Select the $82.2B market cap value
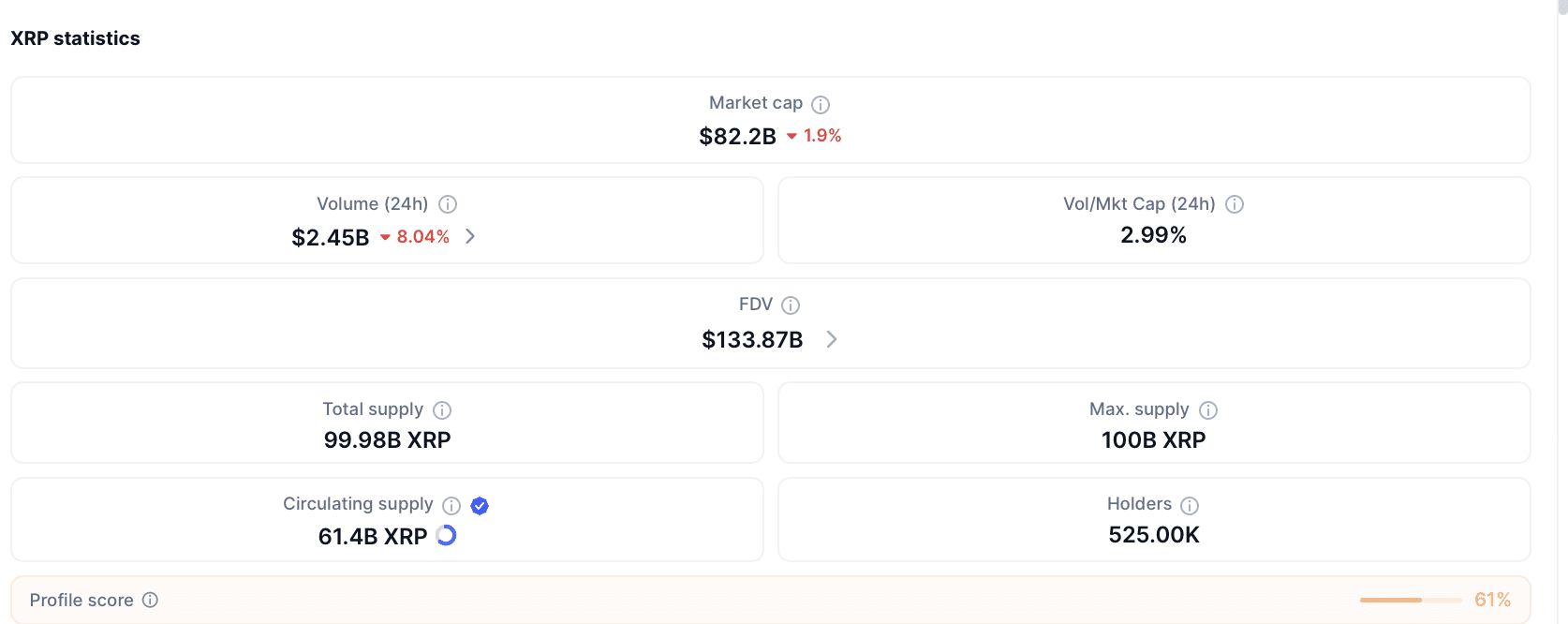Image resolution: width=1568 pixels, height=624 pixels. [x=736, y=136]
